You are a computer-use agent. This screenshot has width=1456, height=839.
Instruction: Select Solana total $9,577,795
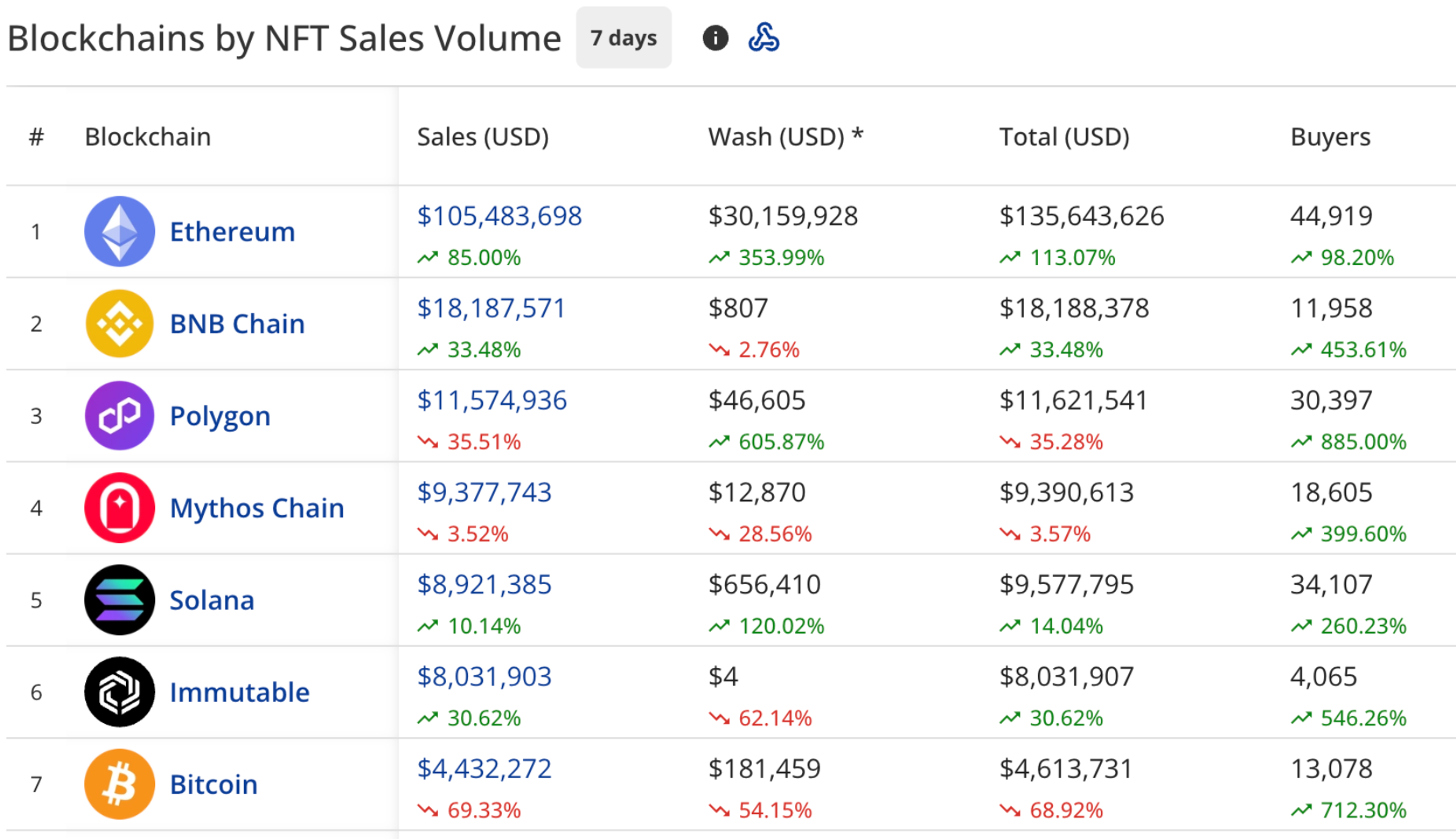(x=1066, y=585)
